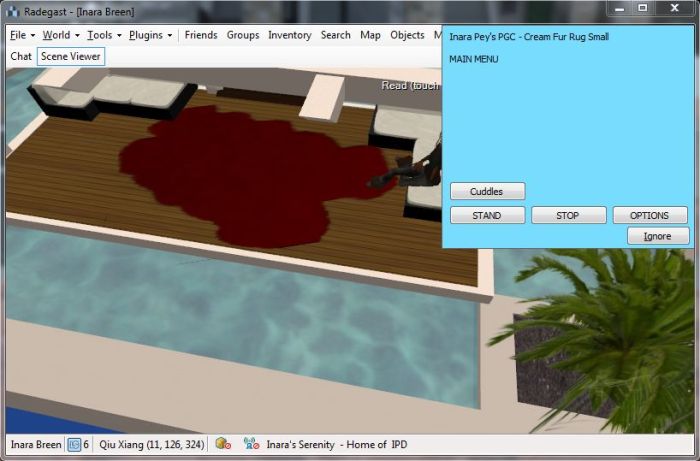This screenshot has height=461, width=700.
Task: Open the Inventory panel
Action: (290, 35)
